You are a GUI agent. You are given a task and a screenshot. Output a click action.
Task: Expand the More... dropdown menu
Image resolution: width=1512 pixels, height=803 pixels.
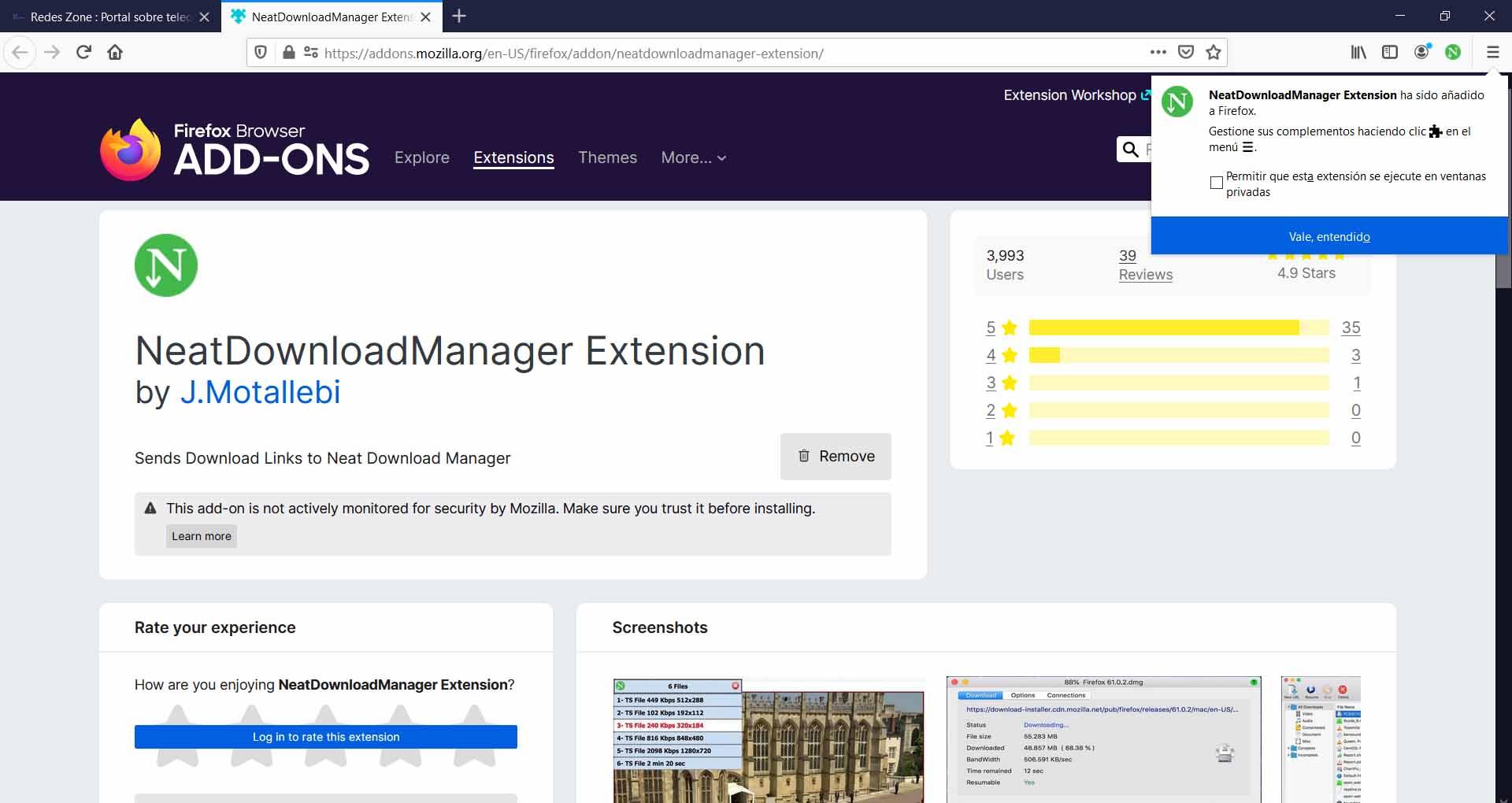pyautogui.click(x=693, y=157)
